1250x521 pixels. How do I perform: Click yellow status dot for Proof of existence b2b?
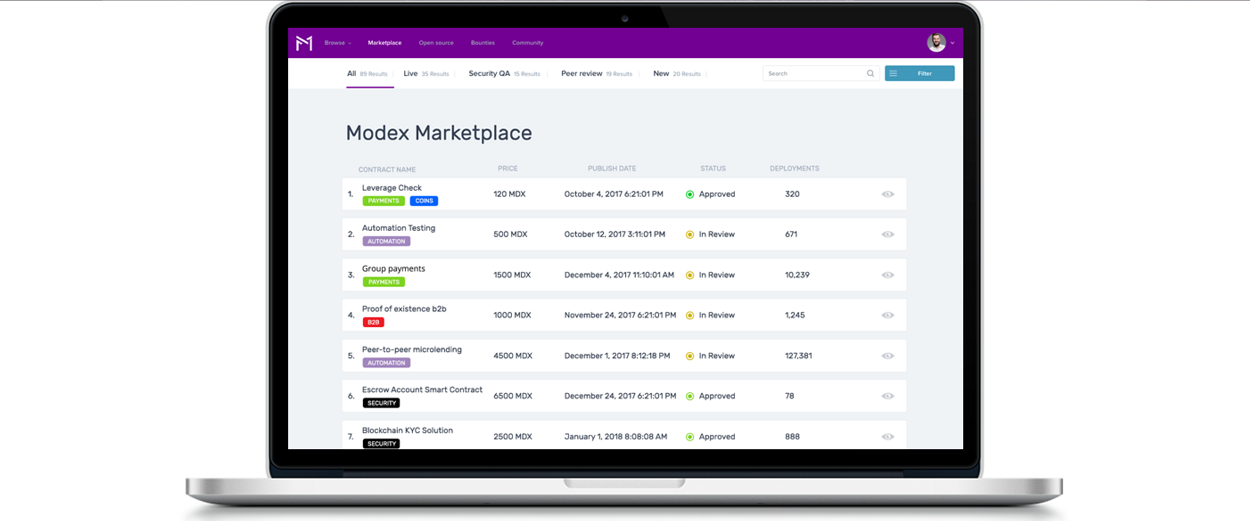click(x=690, y=315)
